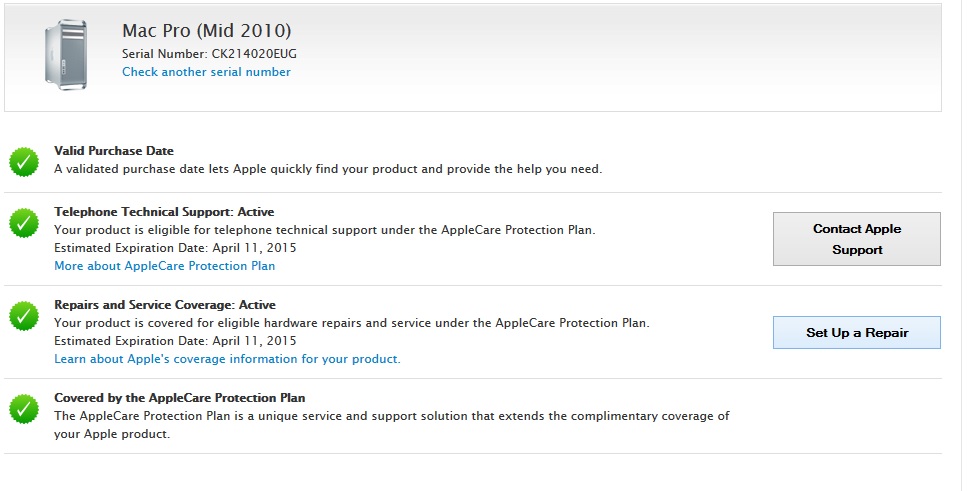Click the green checkmark beside Repairs and Service Coverage
Screen dimensions: 970x491
click(x=24, y=315)
